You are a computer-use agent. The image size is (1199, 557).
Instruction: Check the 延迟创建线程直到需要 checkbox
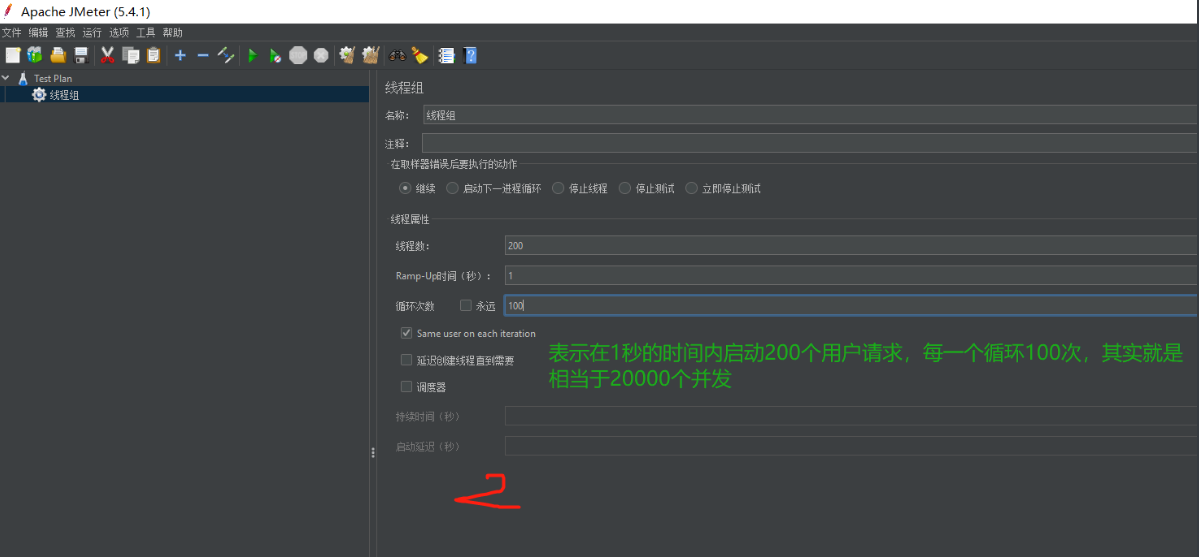(407, 360)
